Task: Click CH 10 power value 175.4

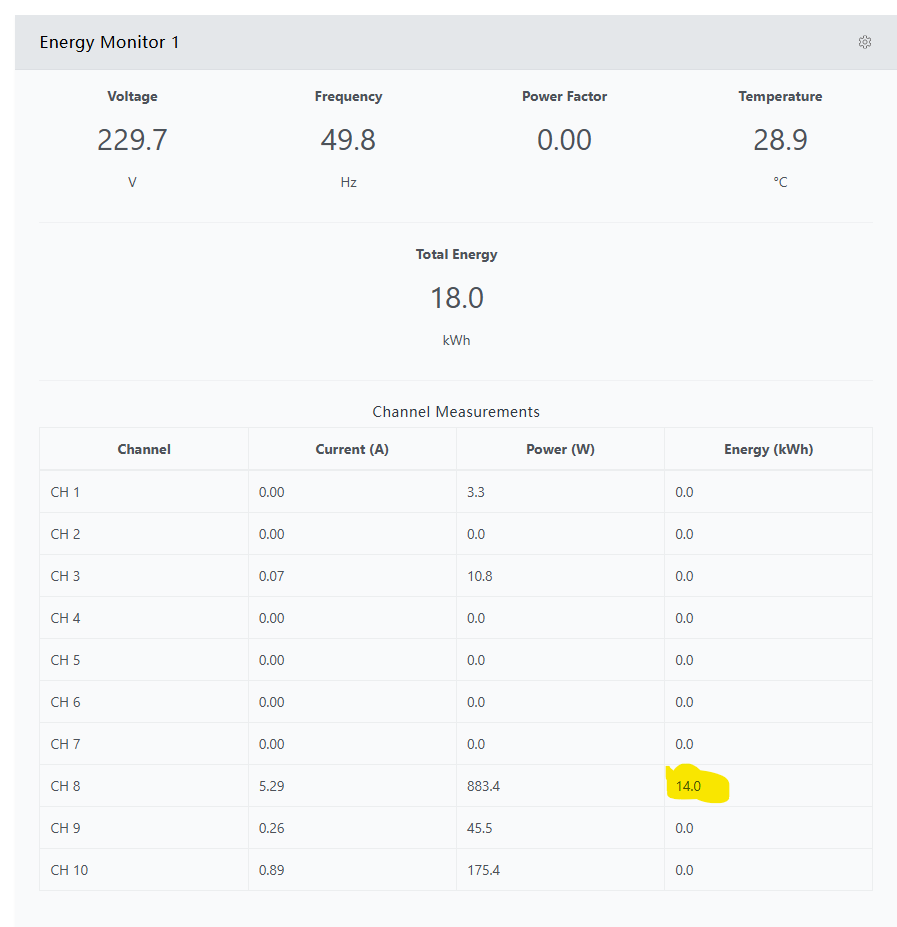Action: point(483,870)
